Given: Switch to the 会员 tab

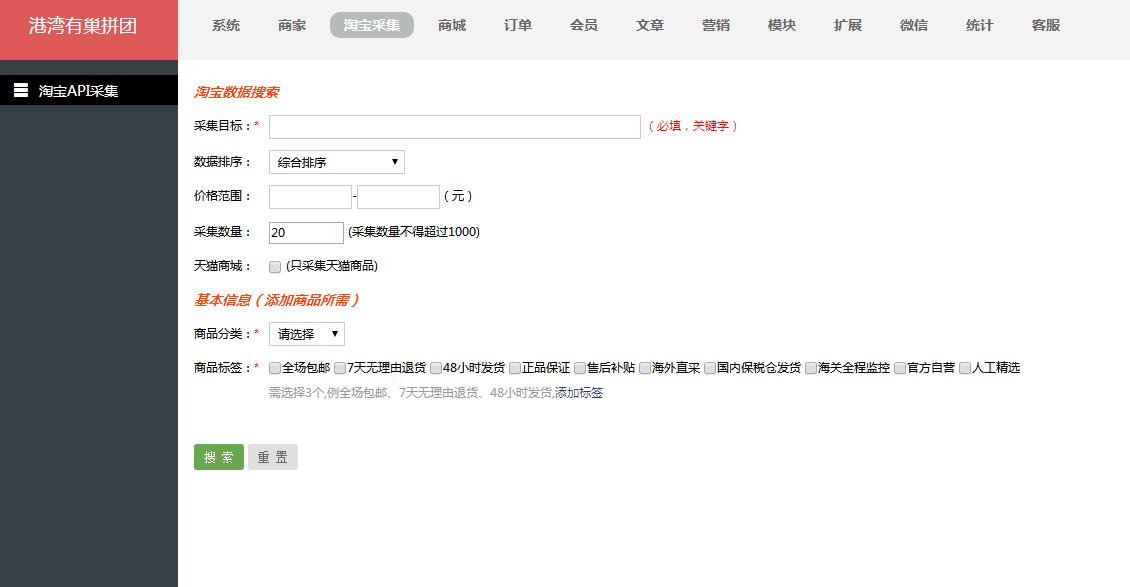Looking at the screenshot, I should 584,25.
